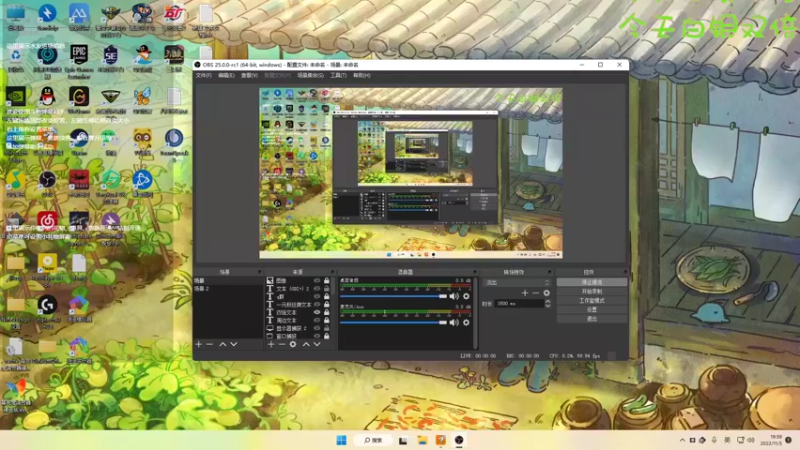Open the Recycle Bin desktop icon
The width and height of the screenshot is (800, 450).
pyautogui.click(x=16, y=55)
